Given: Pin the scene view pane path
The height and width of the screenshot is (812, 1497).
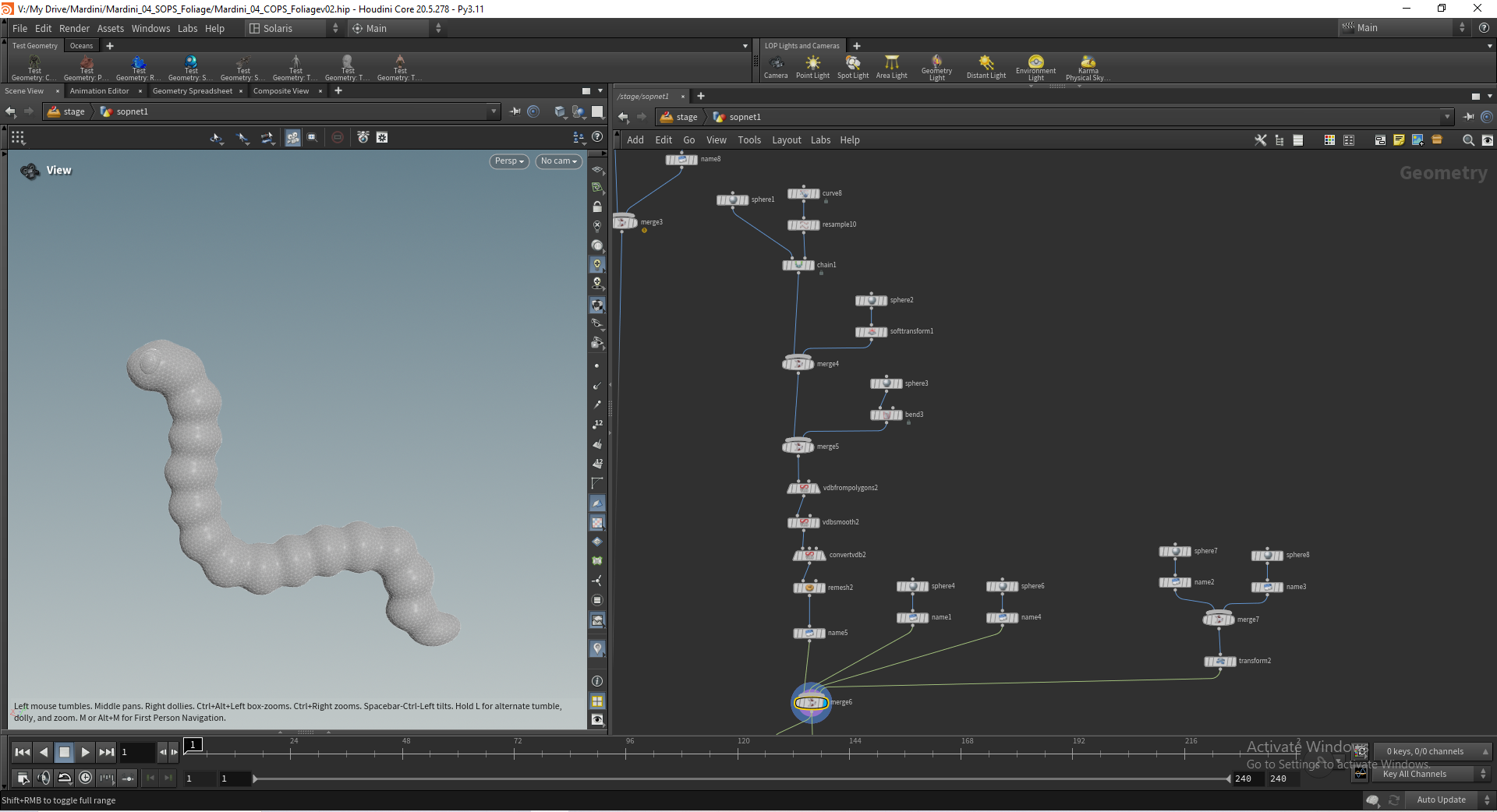Looking at the screenshot, I should click(515, 111).
